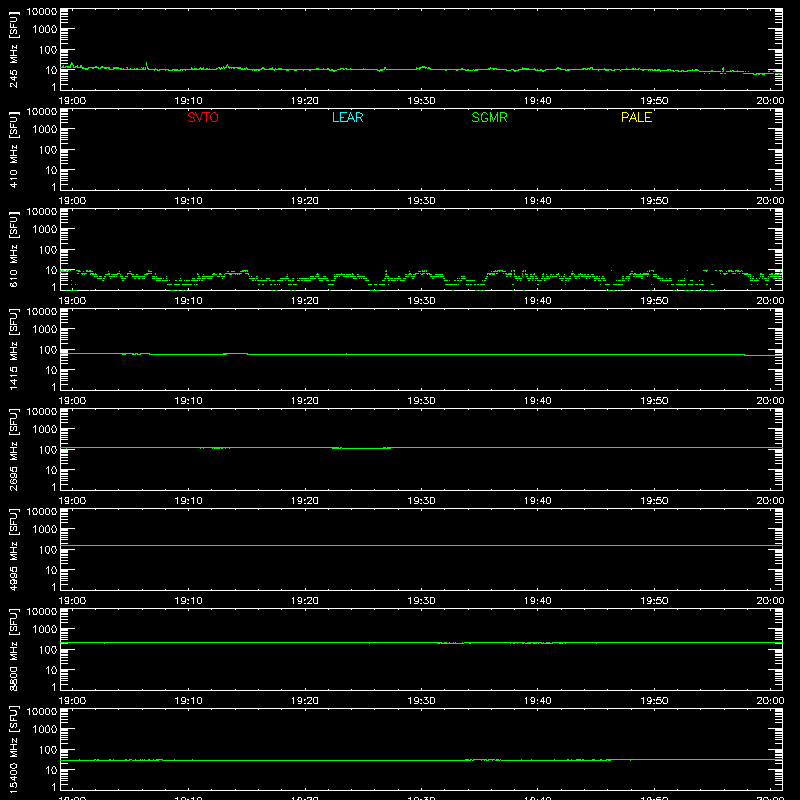Click 19:50 tick label under 2695 MHz plot
This screenshot has width=800, height=800.
654,501
